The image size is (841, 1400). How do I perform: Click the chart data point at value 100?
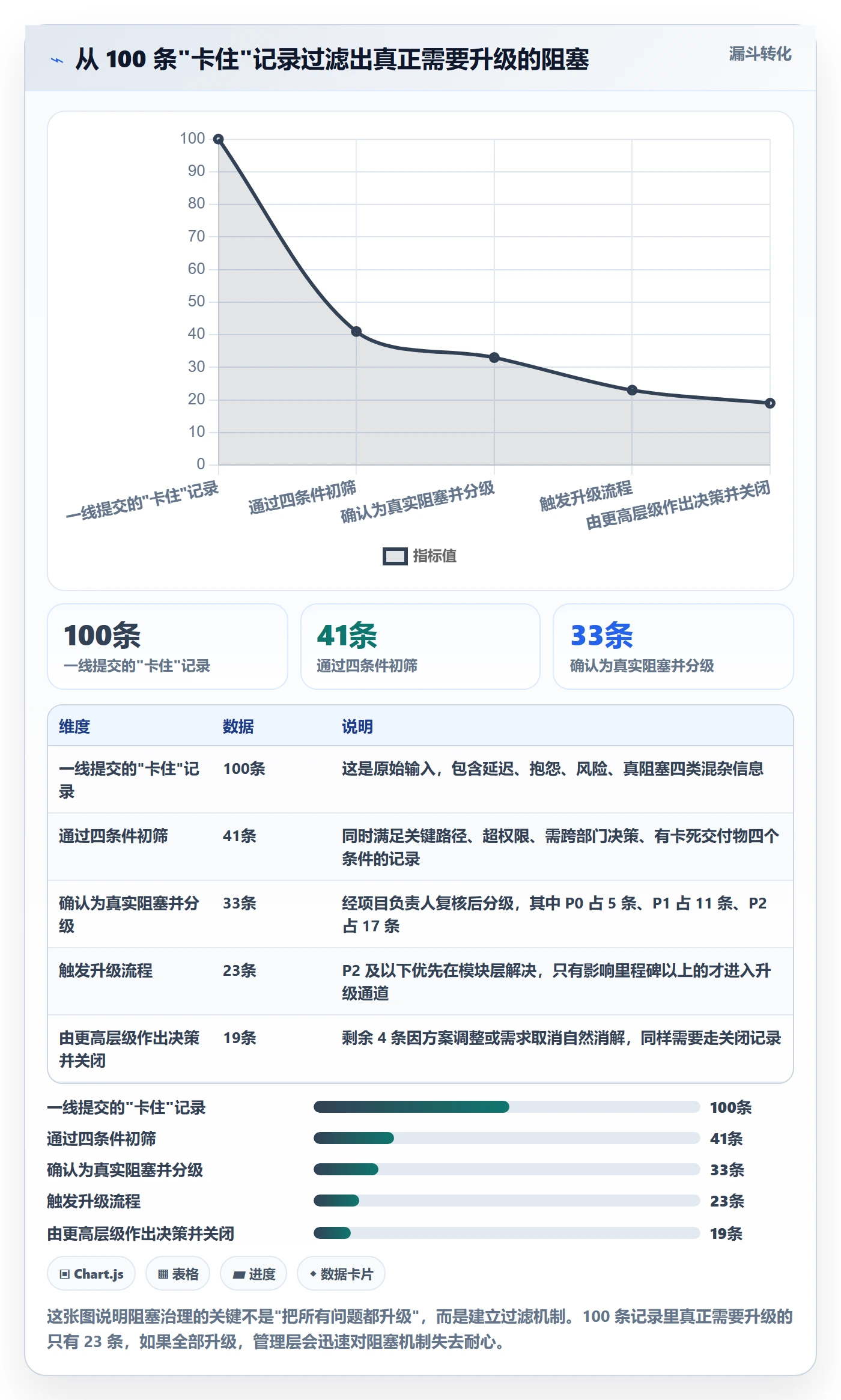click(219, 139)
